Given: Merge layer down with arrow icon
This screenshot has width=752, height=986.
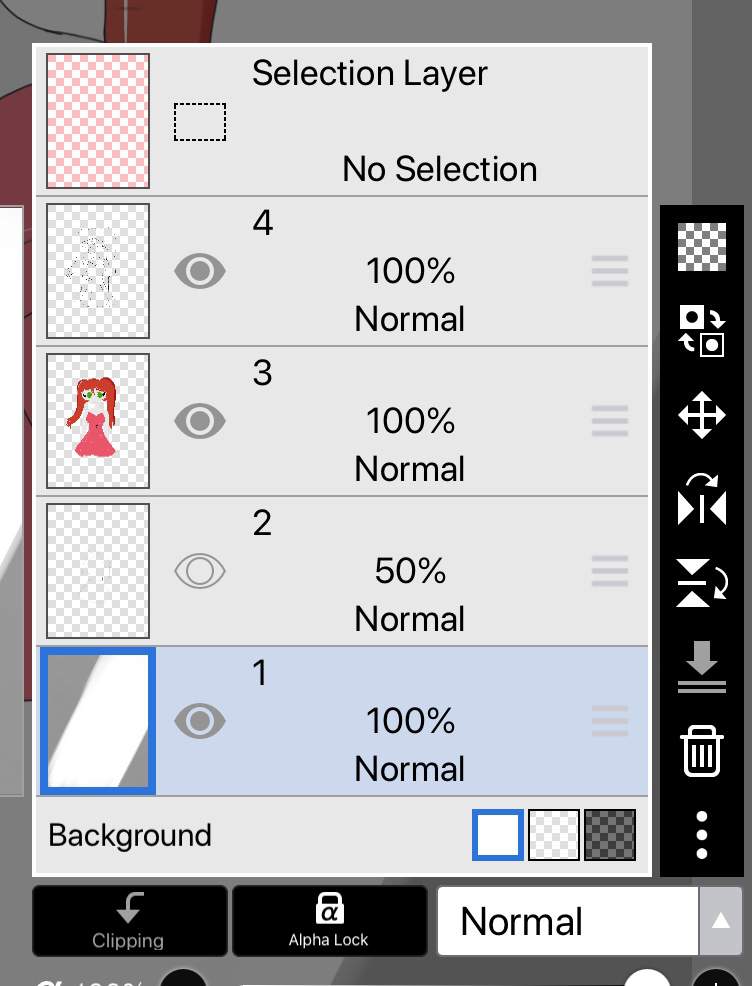Looking at the screenshot, I should 702,667.
